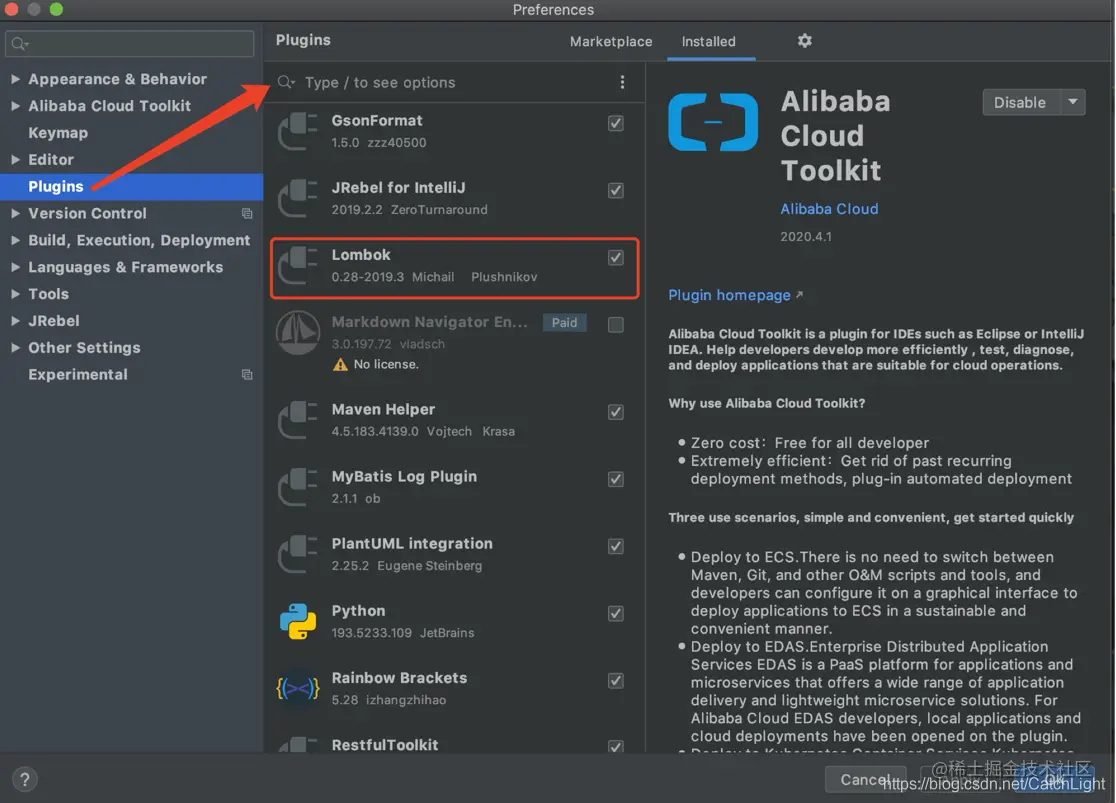
Task: Expand the Alibaba Cloud Toolkit settings node
Action: (15, 106)
